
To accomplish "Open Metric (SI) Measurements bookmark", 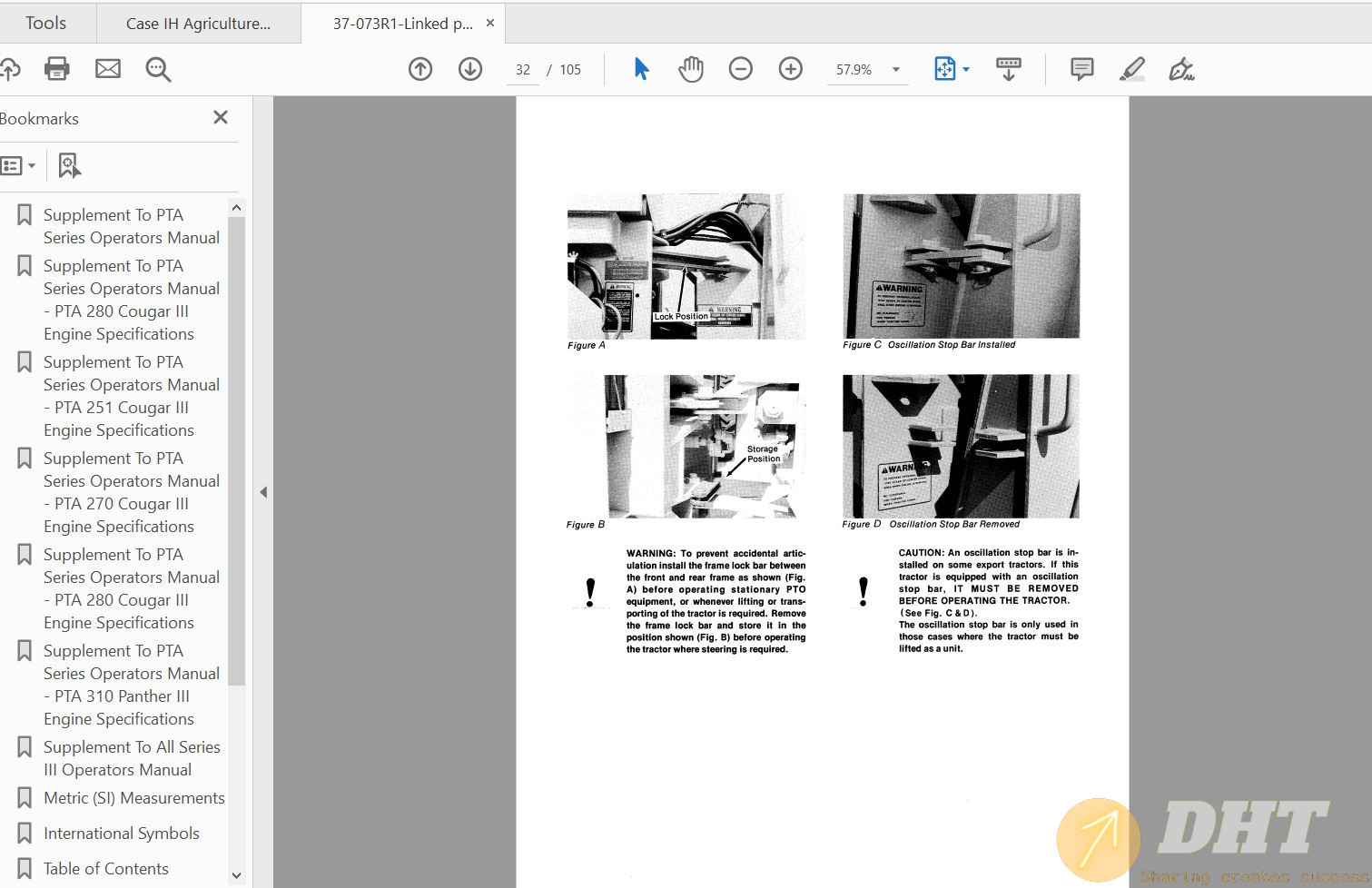I will click(134, 797).
